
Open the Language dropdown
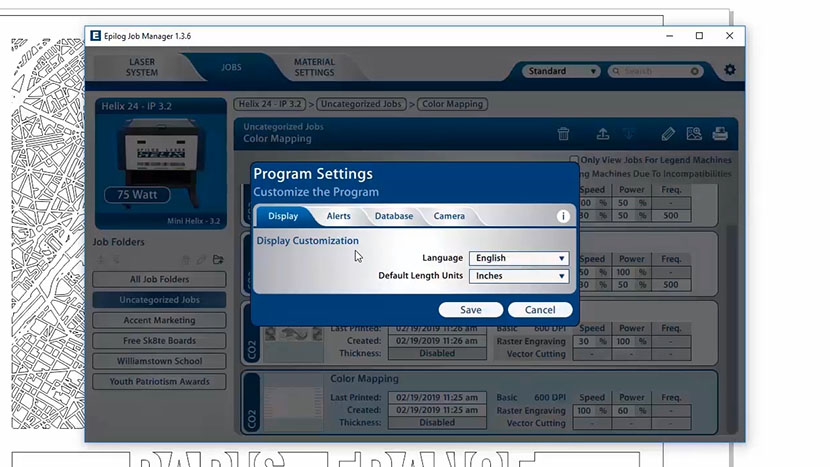(518, 258)
